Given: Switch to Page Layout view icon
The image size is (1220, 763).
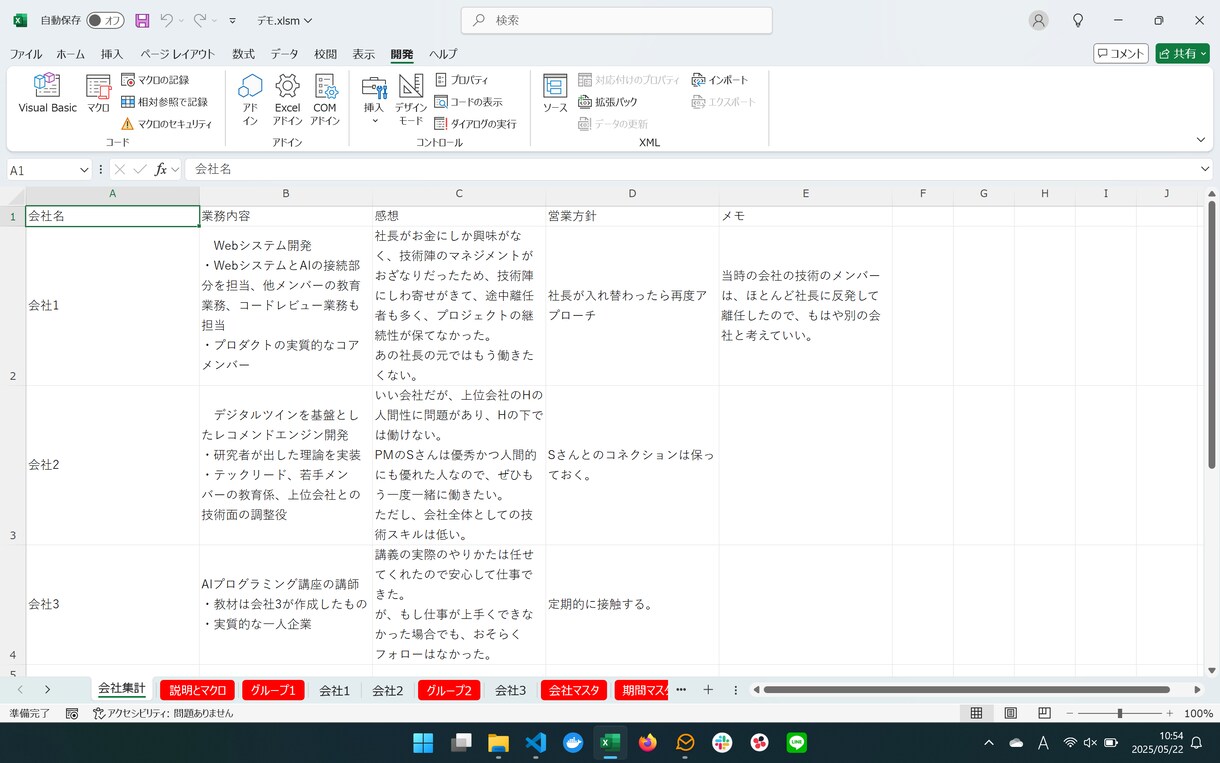Looking at the screenshot, I should click(1010, 713).
